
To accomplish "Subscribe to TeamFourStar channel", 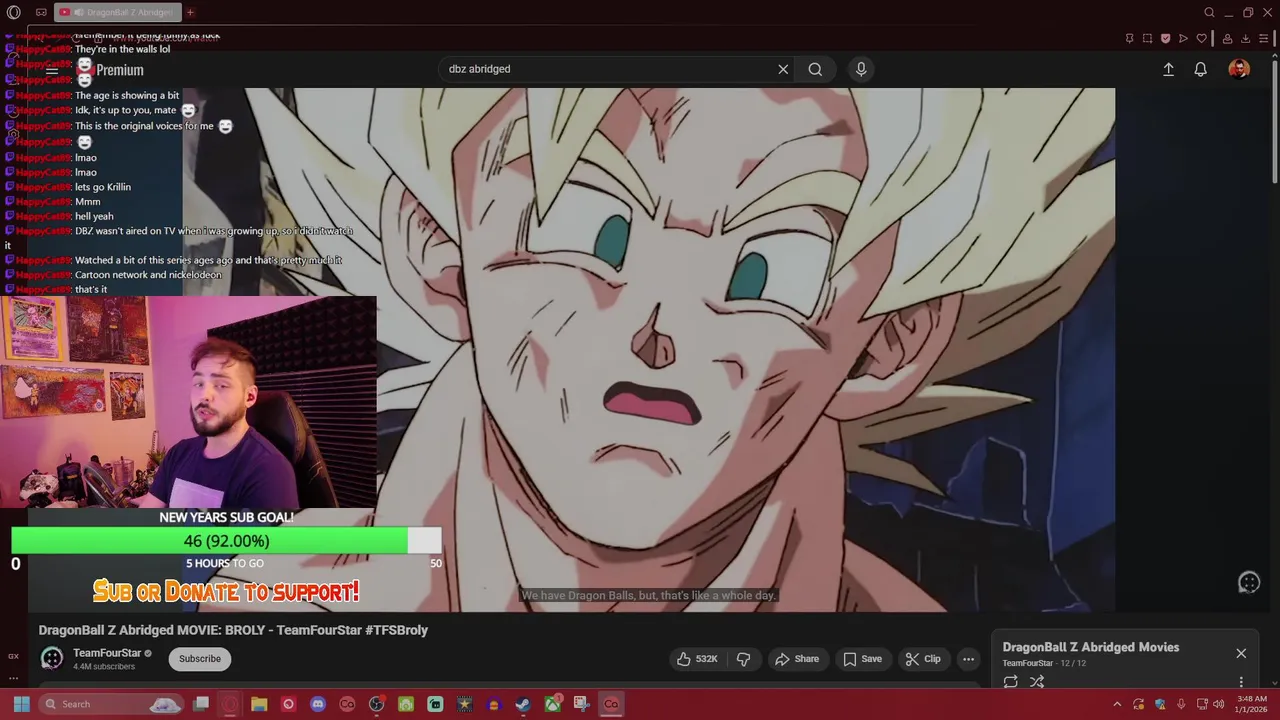I will (x=200, y=658).
